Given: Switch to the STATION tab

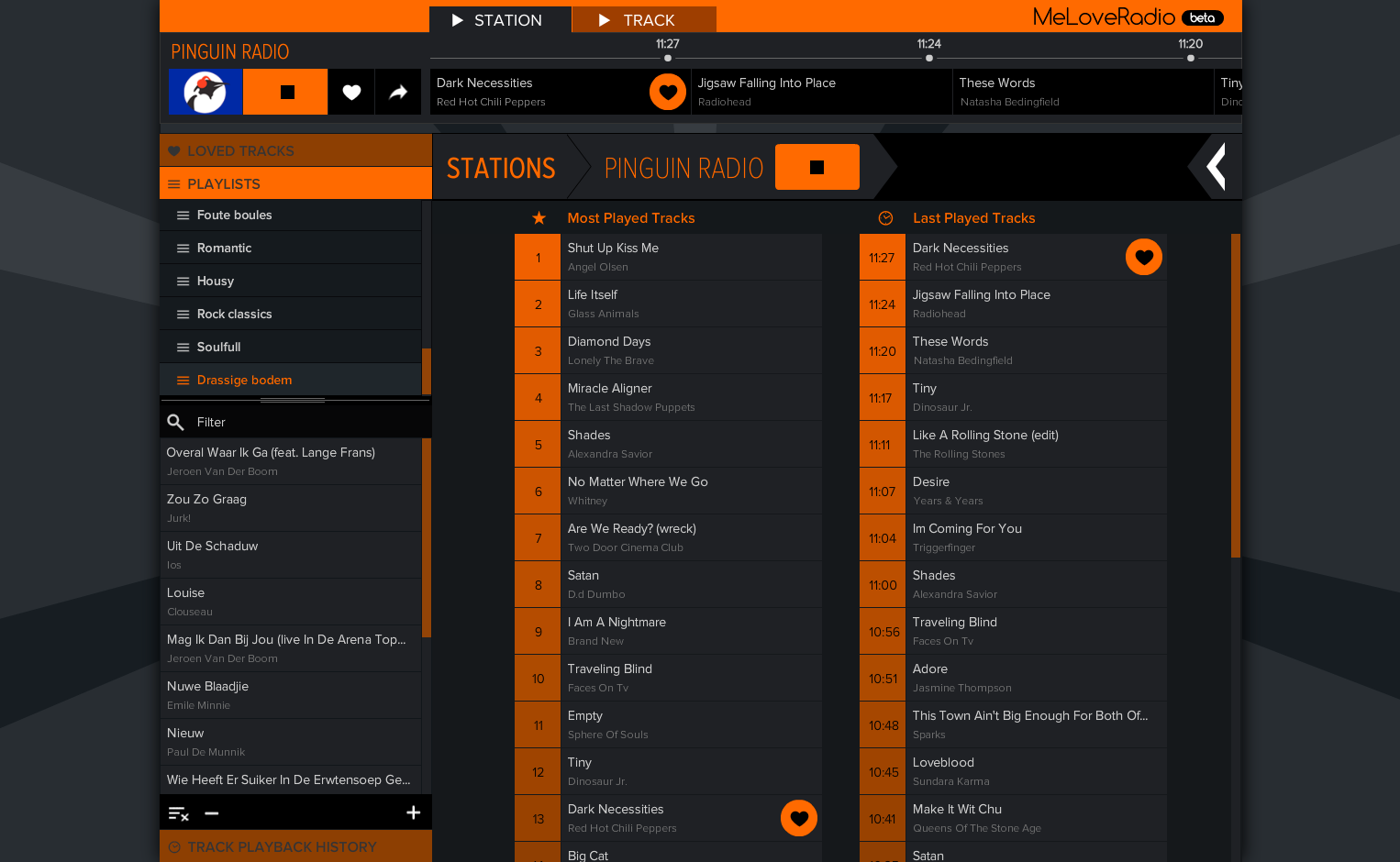Looking at the screenshot, I should pyautogui.click(x=500, y=20).
